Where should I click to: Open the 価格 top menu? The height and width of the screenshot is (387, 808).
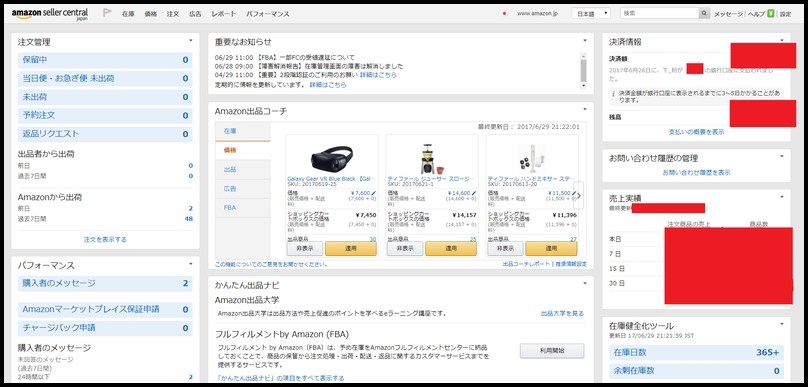point(150,14)
